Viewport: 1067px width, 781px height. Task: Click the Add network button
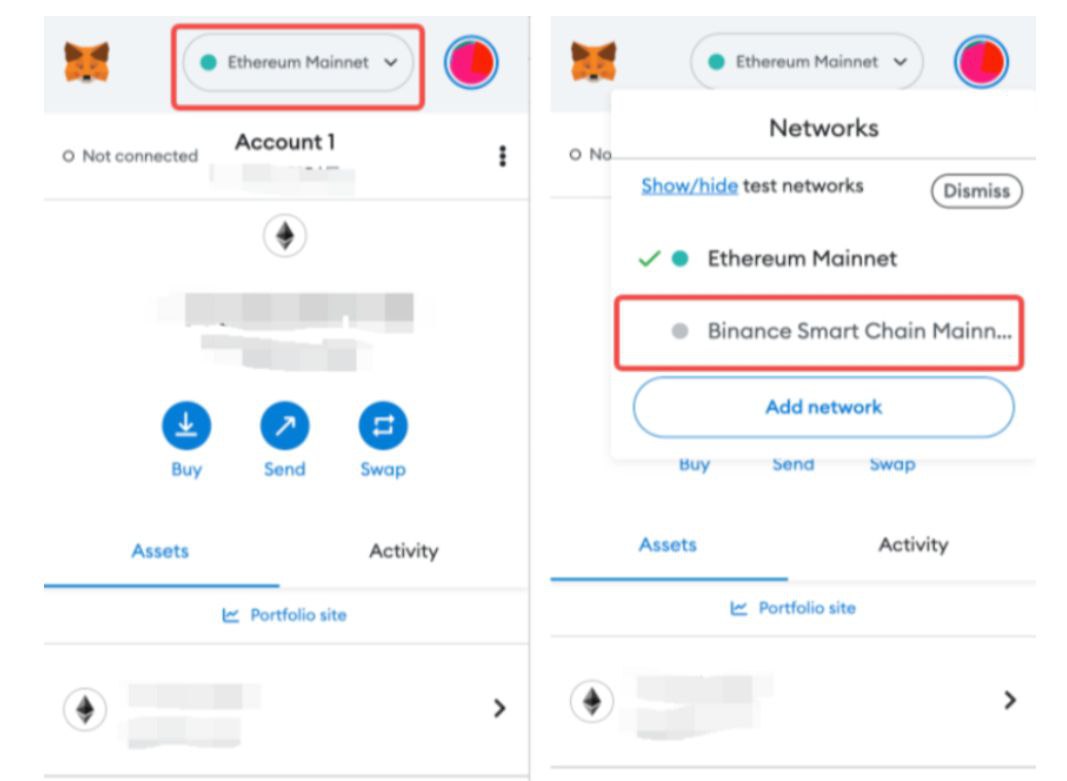pyautogui.click(x=823, y=407)
